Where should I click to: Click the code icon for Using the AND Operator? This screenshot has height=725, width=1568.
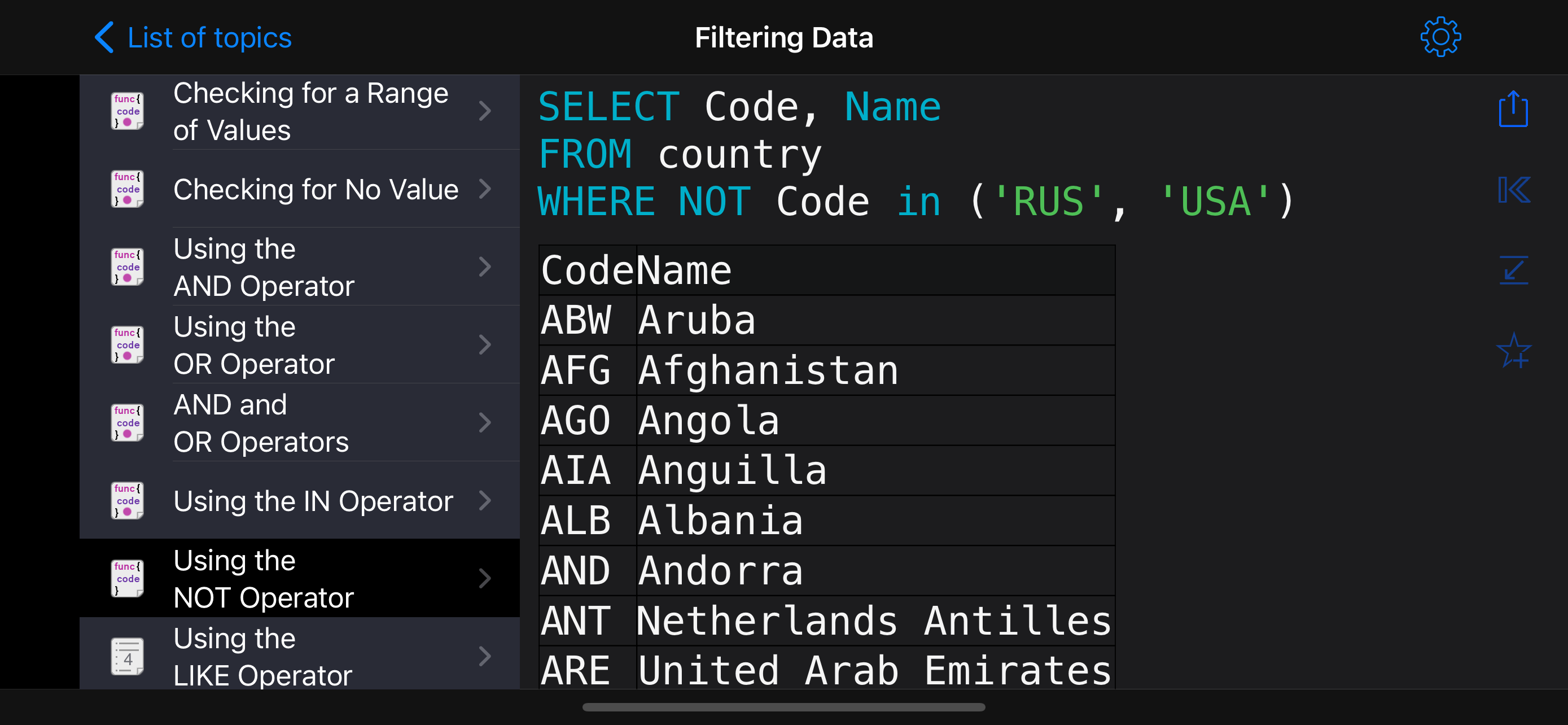coord(127,267)
